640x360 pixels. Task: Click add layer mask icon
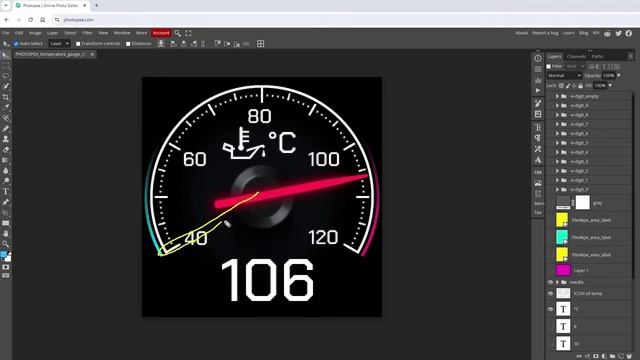(x=596, y=356)
